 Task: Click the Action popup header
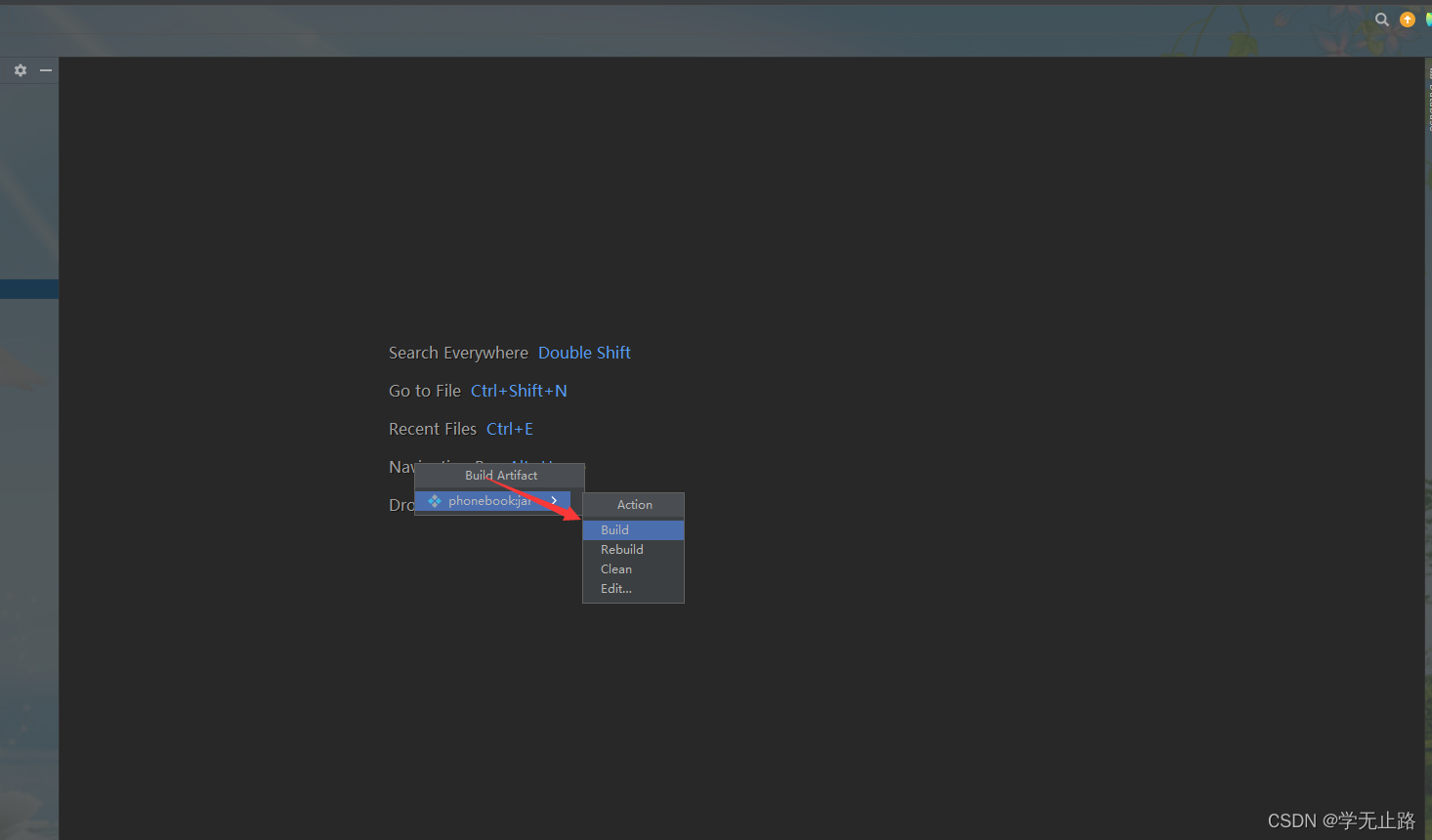[634, 505]
